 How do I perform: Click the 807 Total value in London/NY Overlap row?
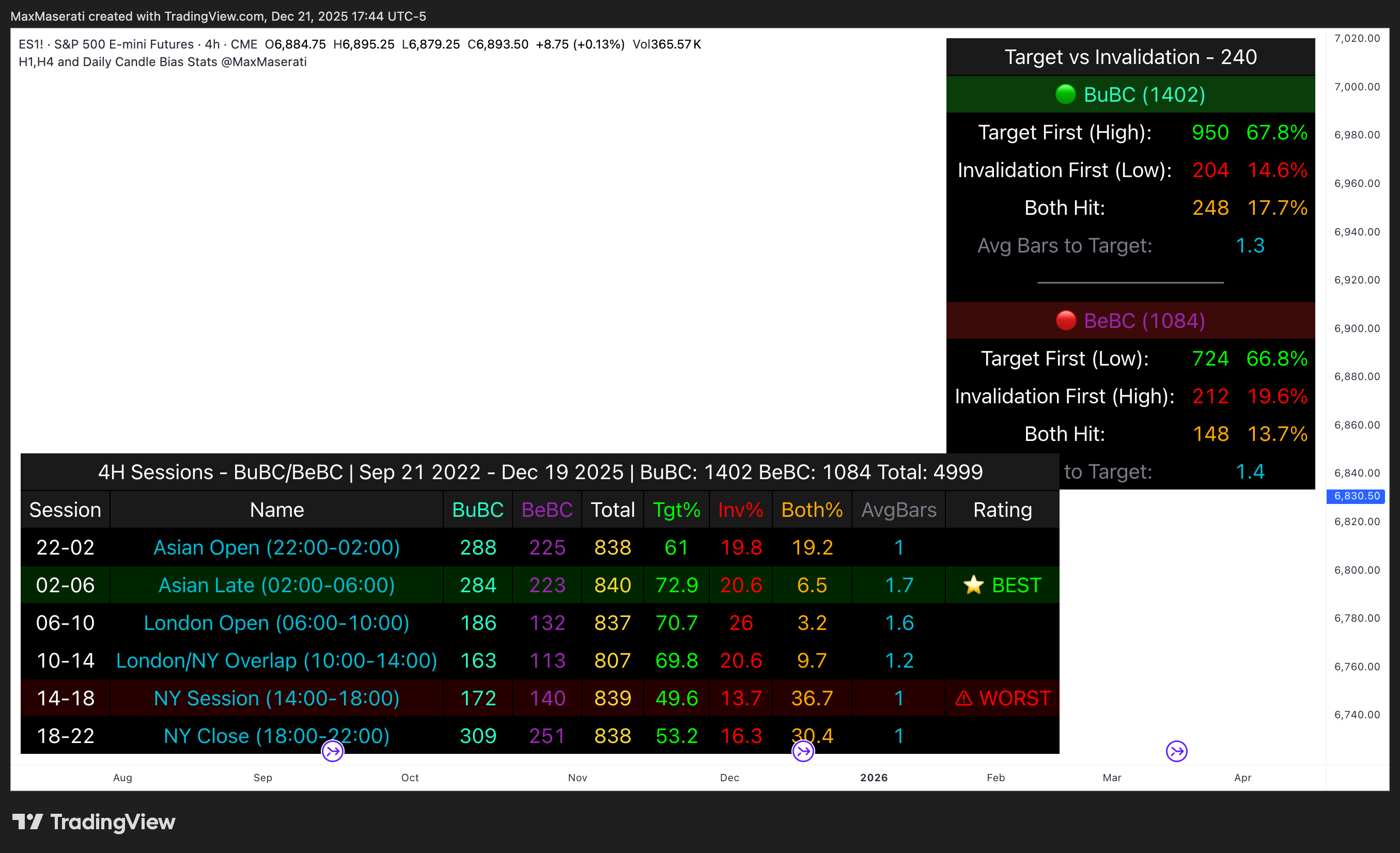pyautogui.click(x=613, y=660)
